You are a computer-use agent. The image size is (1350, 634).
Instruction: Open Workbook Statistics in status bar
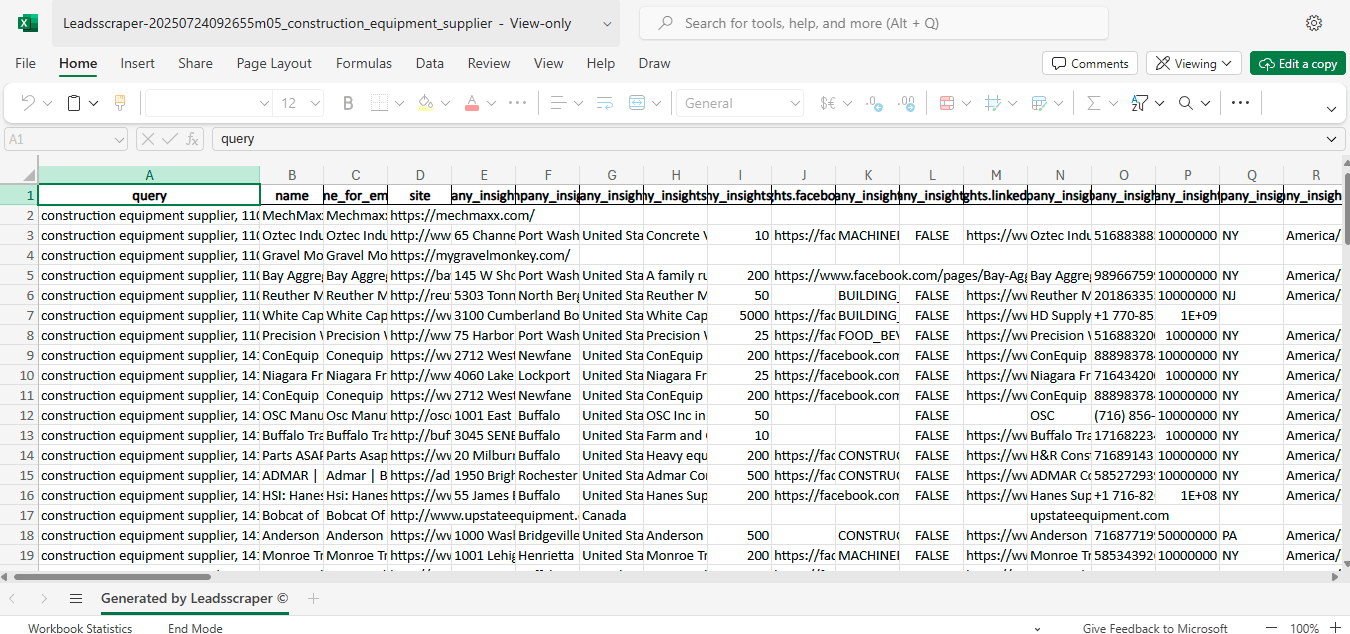tap(80, 628)
